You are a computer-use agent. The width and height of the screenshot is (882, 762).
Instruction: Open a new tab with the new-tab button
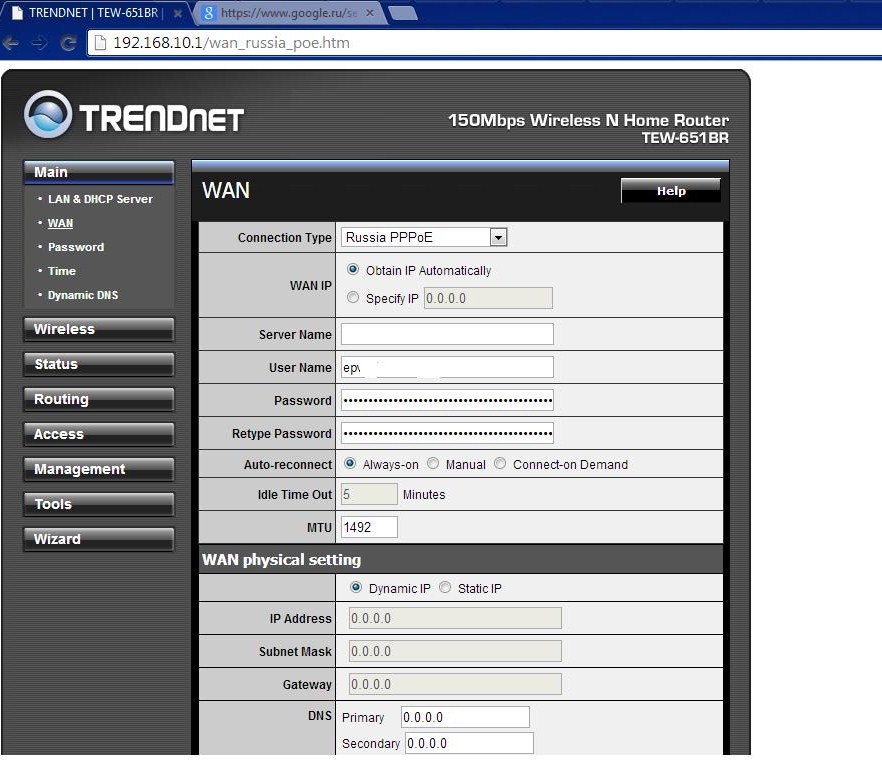[x=404, y=12]
